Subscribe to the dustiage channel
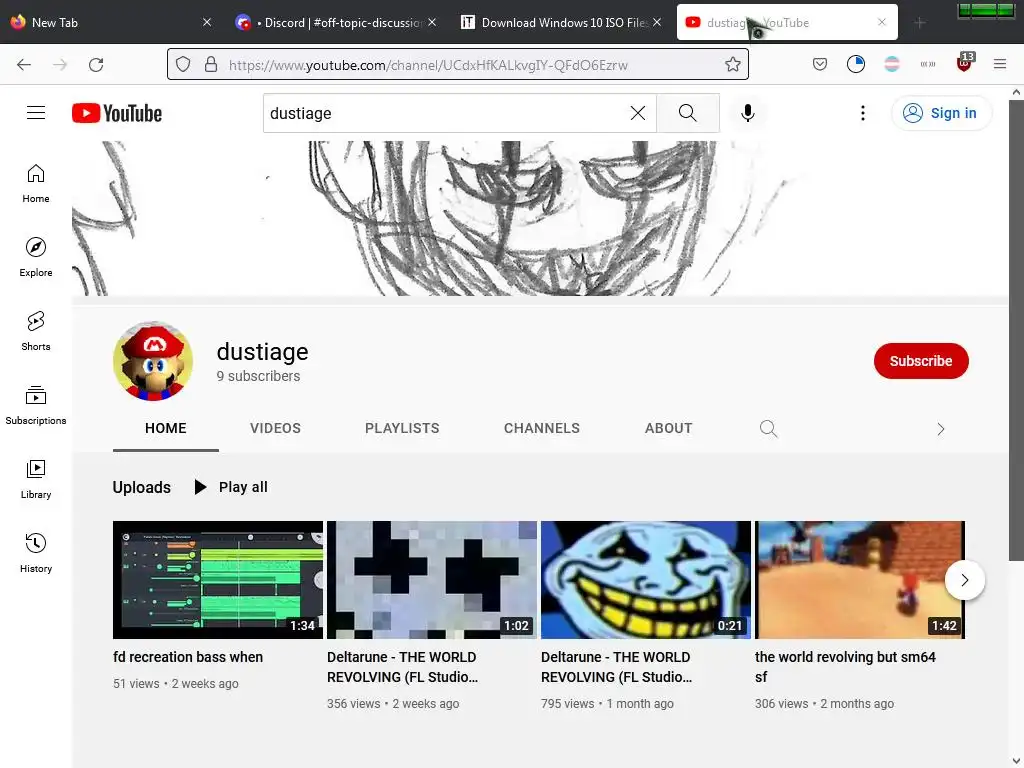 [921, 360]
